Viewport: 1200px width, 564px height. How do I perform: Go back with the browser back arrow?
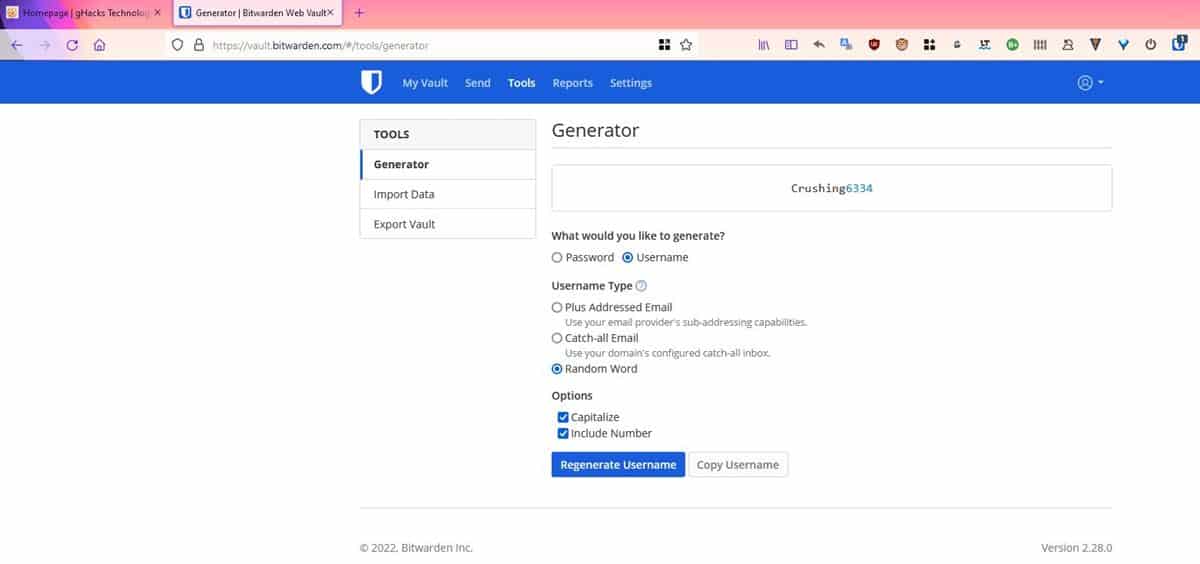[x=17, y=45]
